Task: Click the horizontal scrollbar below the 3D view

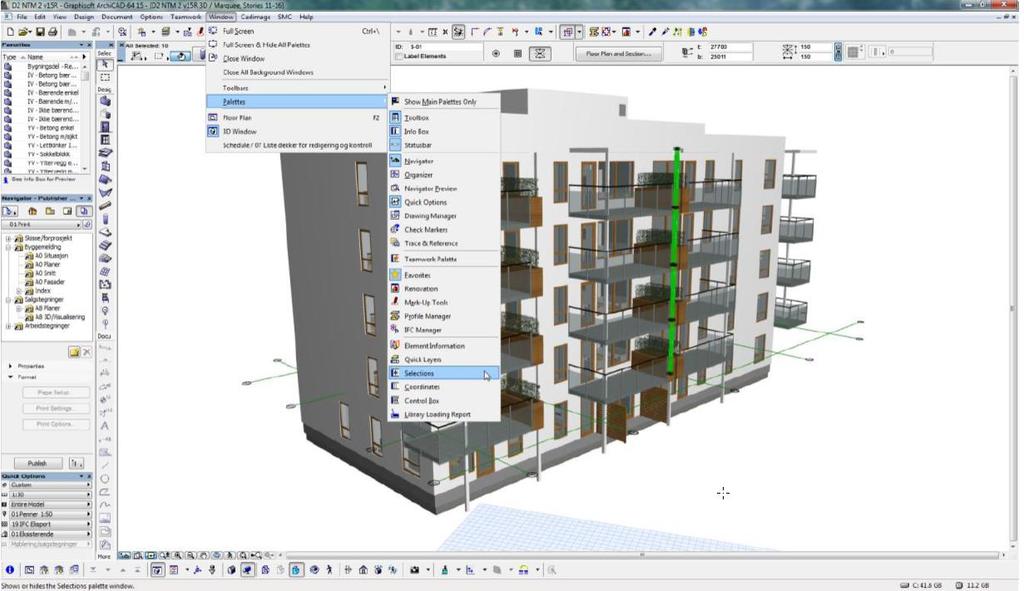Action: pos(642,555)
